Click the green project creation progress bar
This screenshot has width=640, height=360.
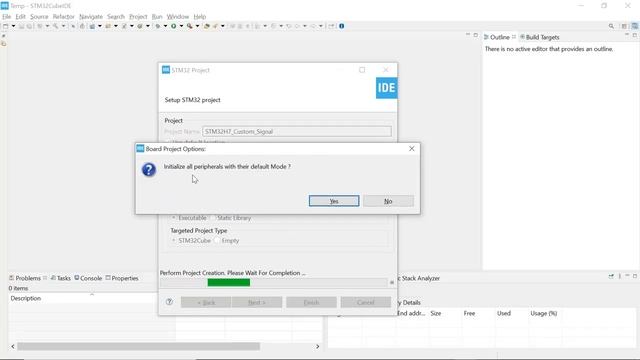229,282
